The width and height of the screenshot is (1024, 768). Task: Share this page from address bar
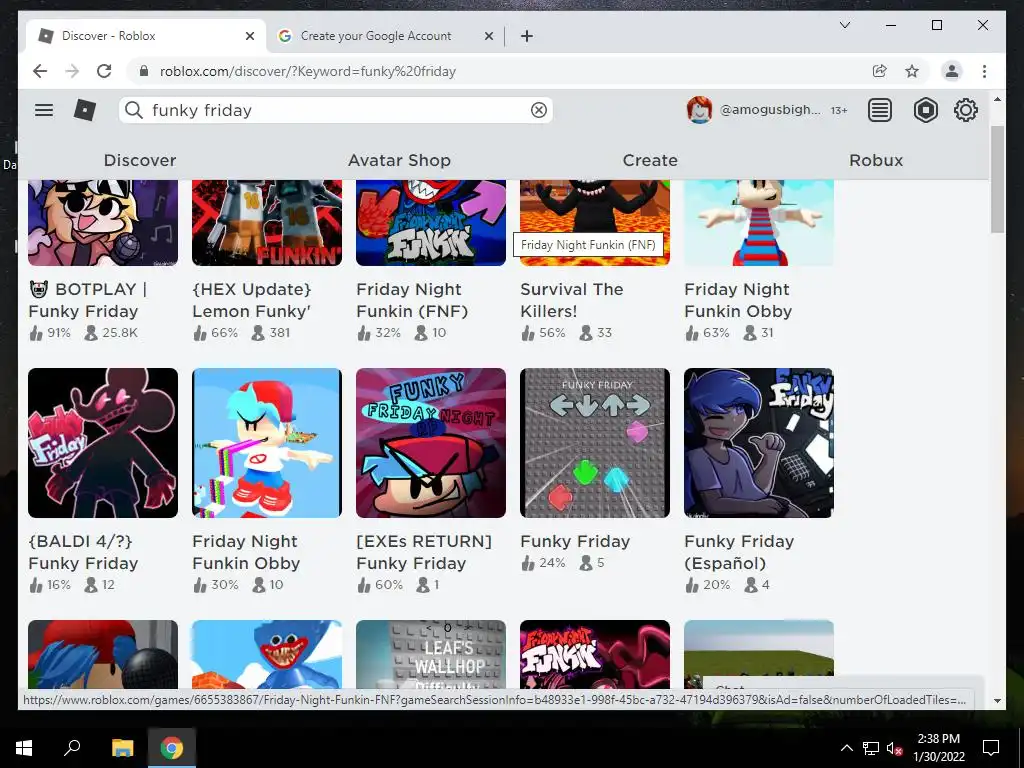pyautogui.click(x=880, y=71)
